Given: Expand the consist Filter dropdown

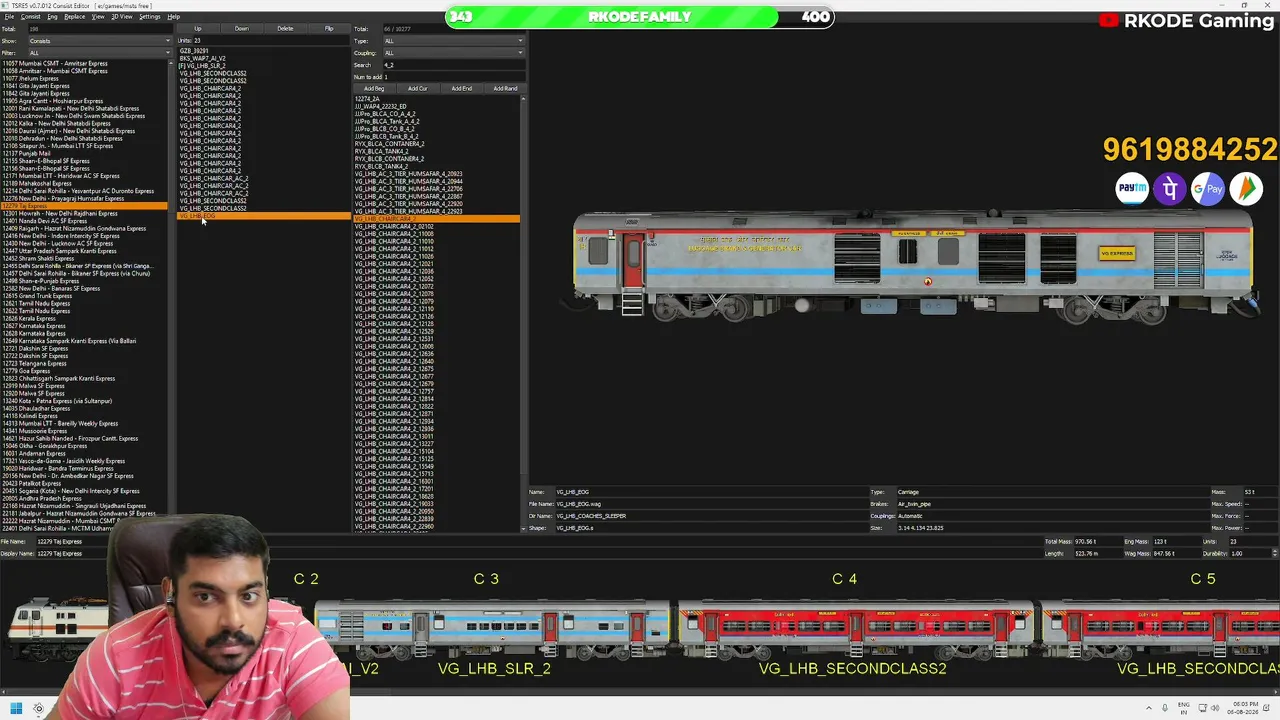Looking at the screenshot, I should pyautogui.click(x=99, y=53).
